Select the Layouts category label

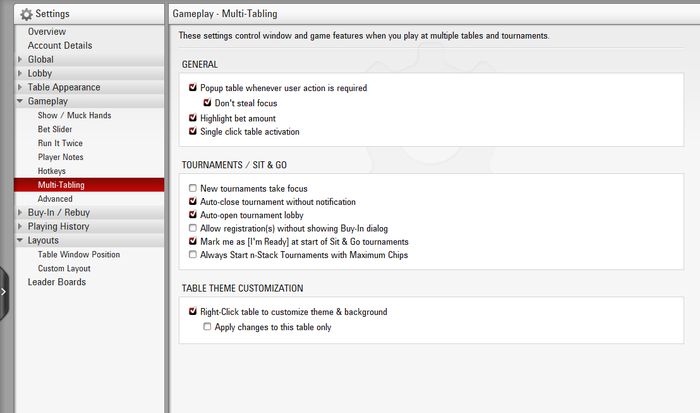(43, 240)
